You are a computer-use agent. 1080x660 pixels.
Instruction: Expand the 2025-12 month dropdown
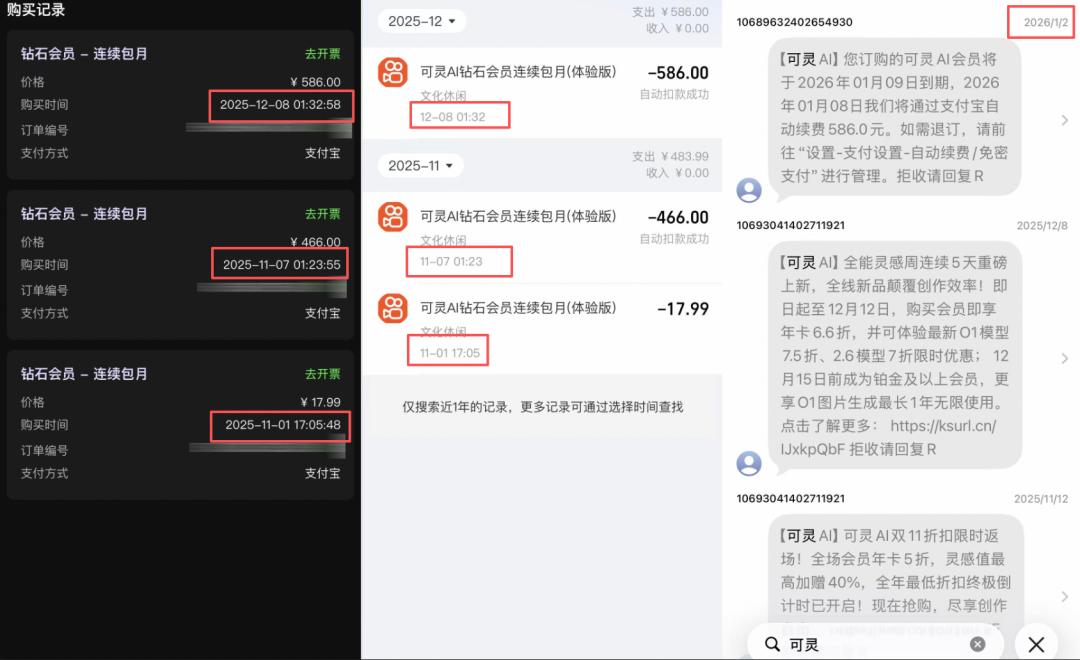coord(422,21)
